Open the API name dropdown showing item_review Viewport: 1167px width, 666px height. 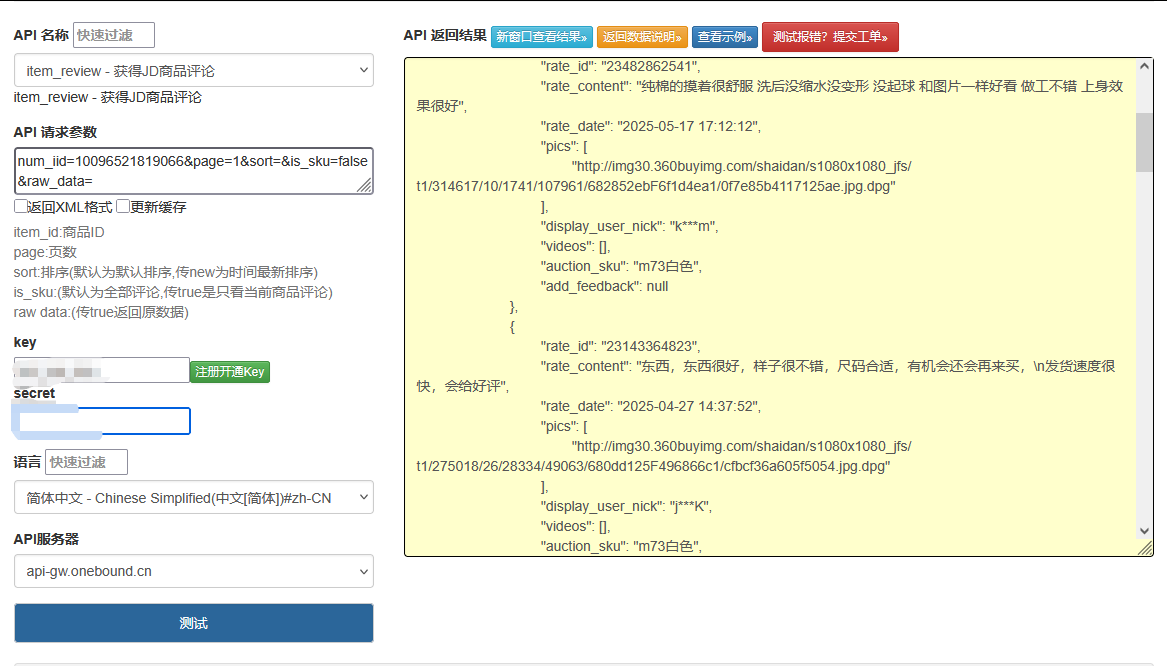[194, 71]
